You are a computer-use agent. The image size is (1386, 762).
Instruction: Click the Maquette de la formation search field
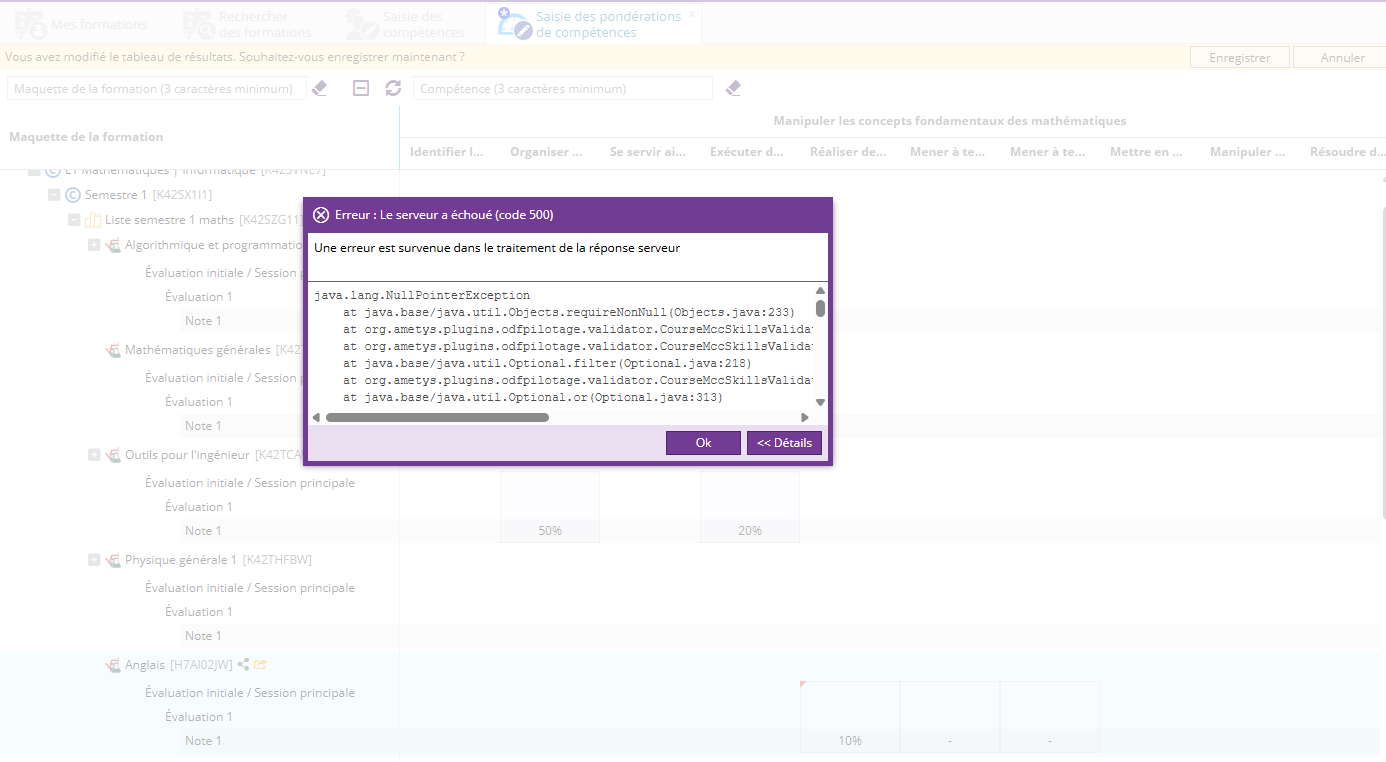point(157,89)
